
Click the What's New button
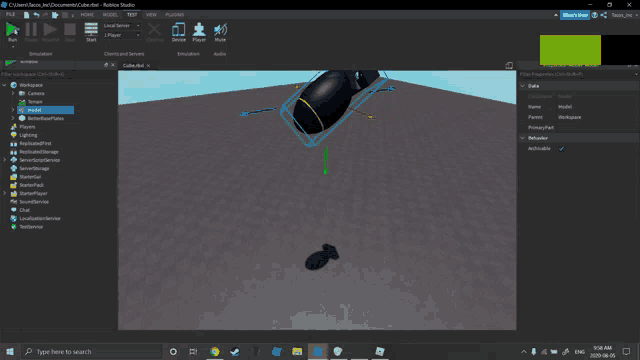(575, 15)
